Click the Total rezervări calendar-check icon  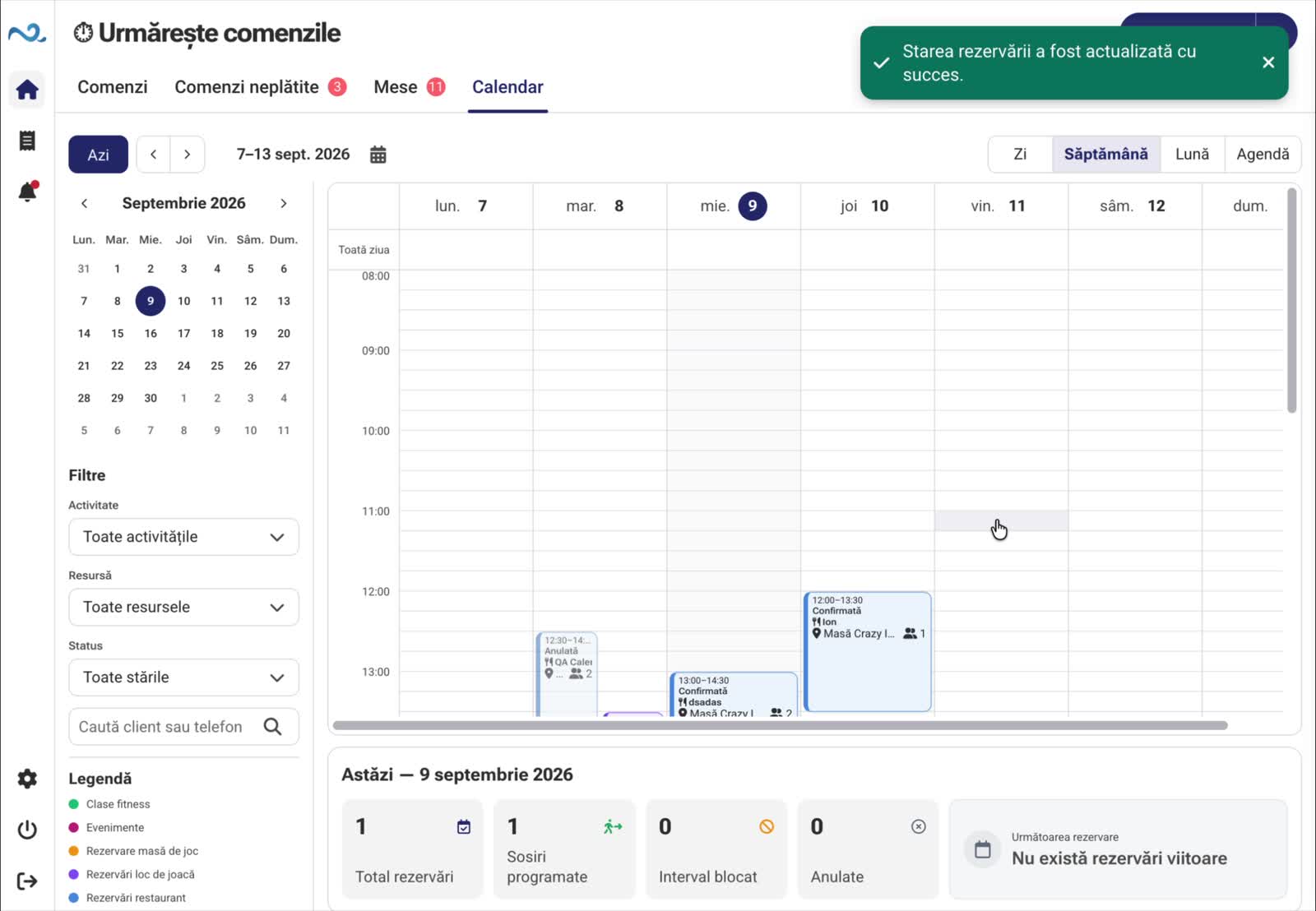pyautogui.click(x=464, y=827)
